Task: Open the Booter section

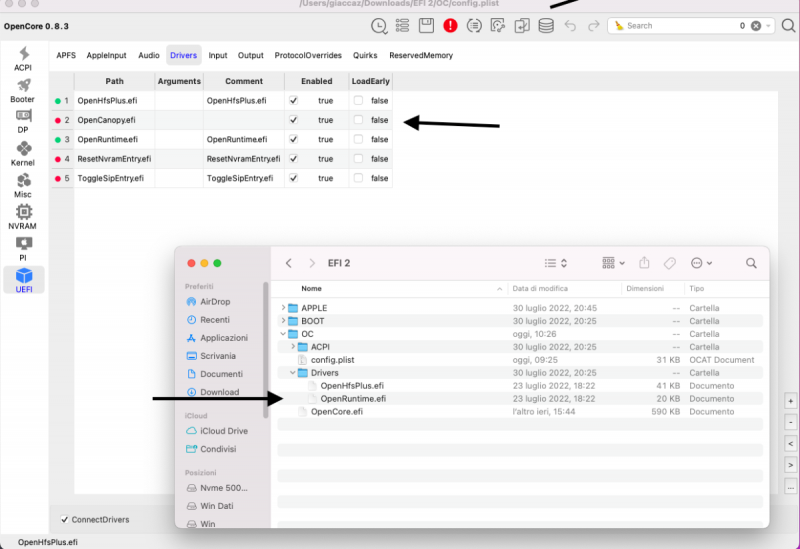Action: [22, 91]
